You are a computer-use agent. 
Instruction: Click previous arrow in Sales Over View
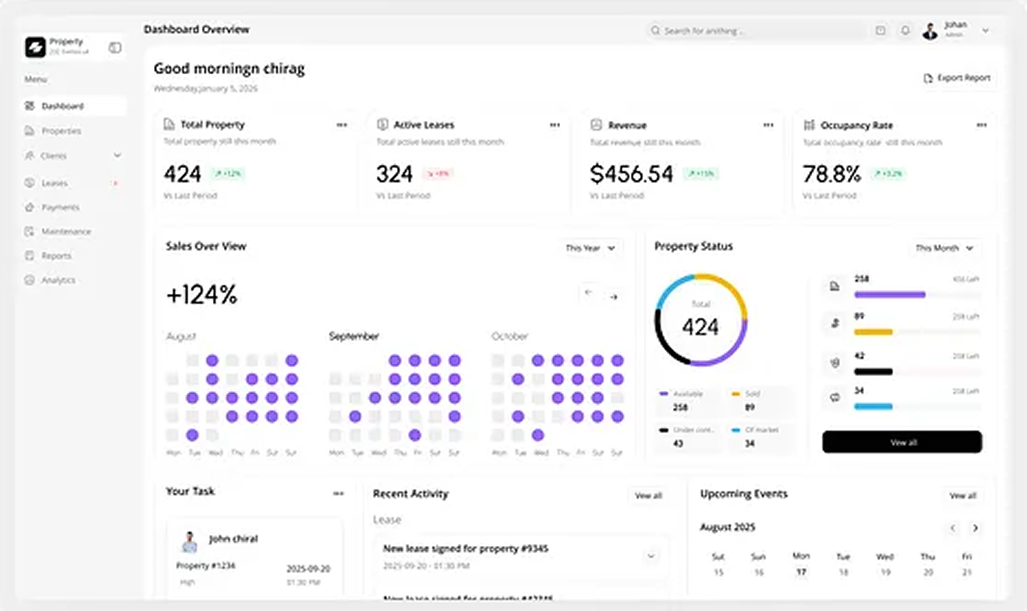point(588,294)
